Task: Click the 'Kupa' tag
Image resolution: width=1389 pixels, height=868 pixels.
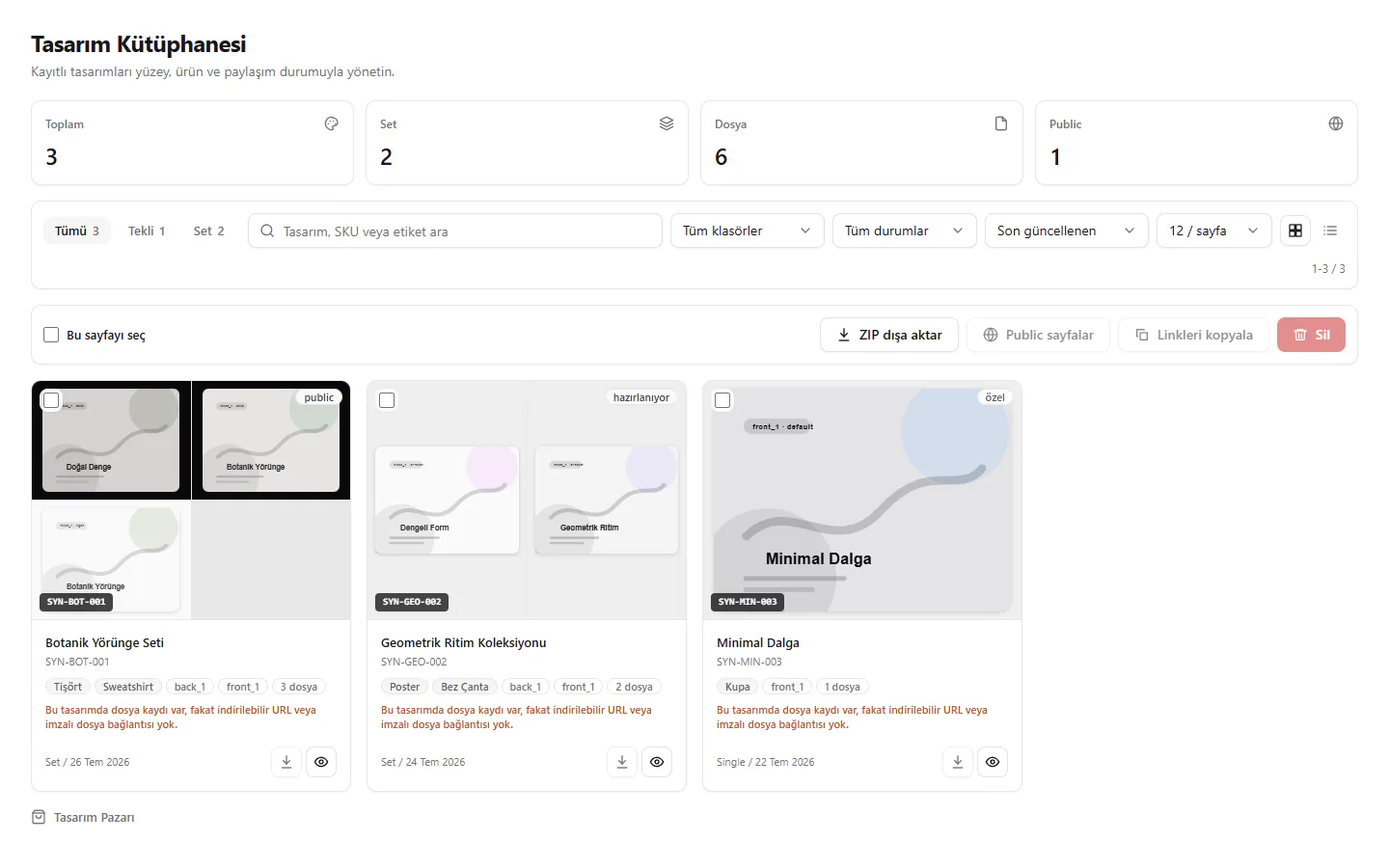Action: [x=738, y=687]
